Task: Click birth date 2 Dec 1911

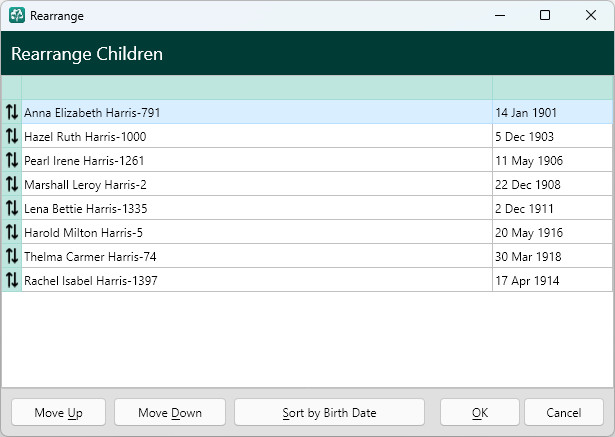Action: [524, 209]
